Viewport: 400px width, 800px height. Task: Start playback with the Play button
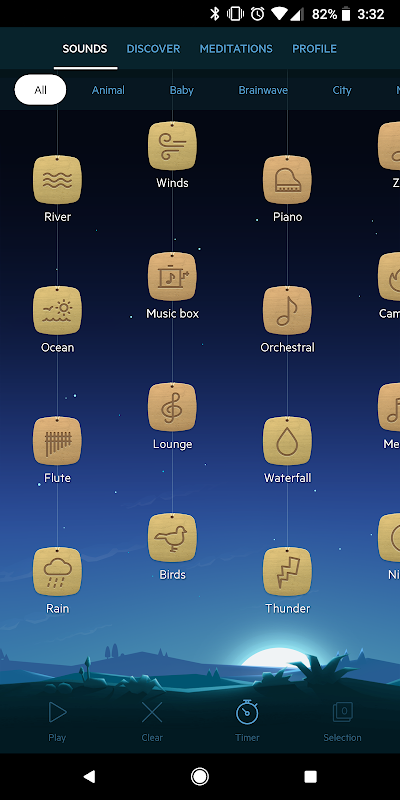point(57,721)
